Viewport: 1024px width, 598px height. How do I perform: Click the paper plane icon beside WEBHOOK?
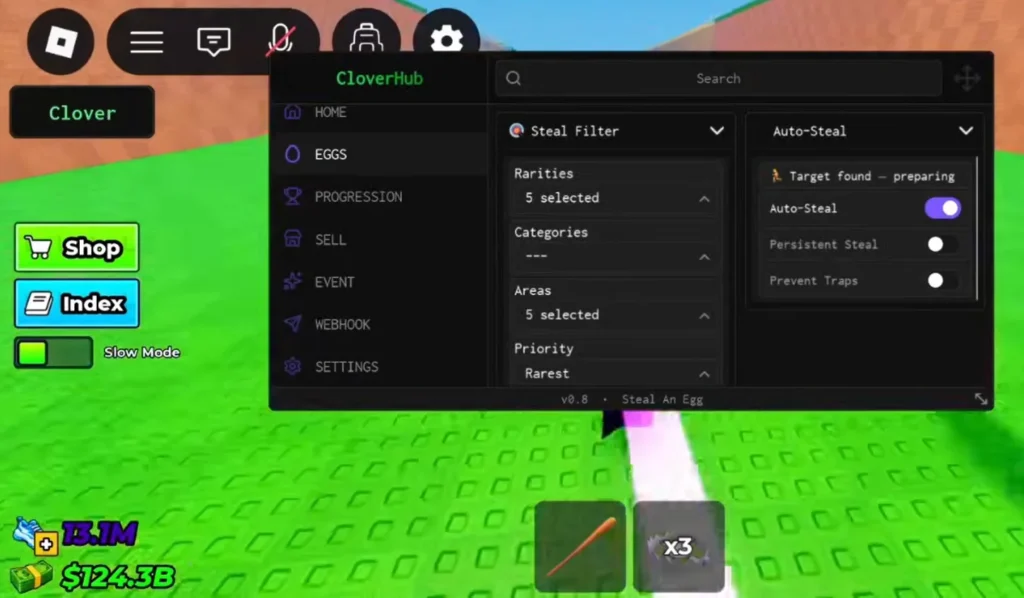point(293,324)
